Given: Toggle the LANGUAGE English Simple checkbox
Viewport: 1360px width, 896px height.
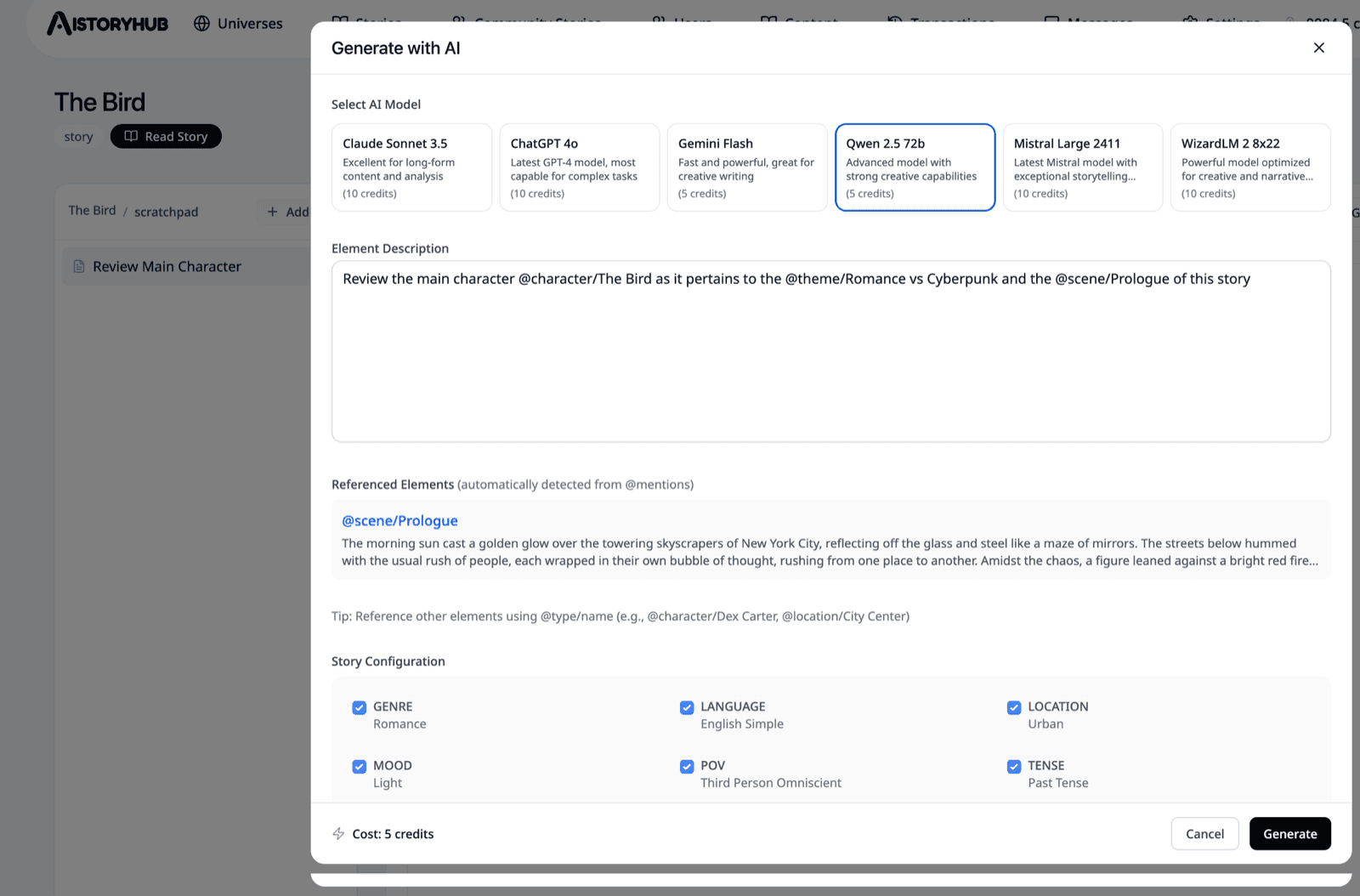Looking at the screenshot, I should pos(687,707).
